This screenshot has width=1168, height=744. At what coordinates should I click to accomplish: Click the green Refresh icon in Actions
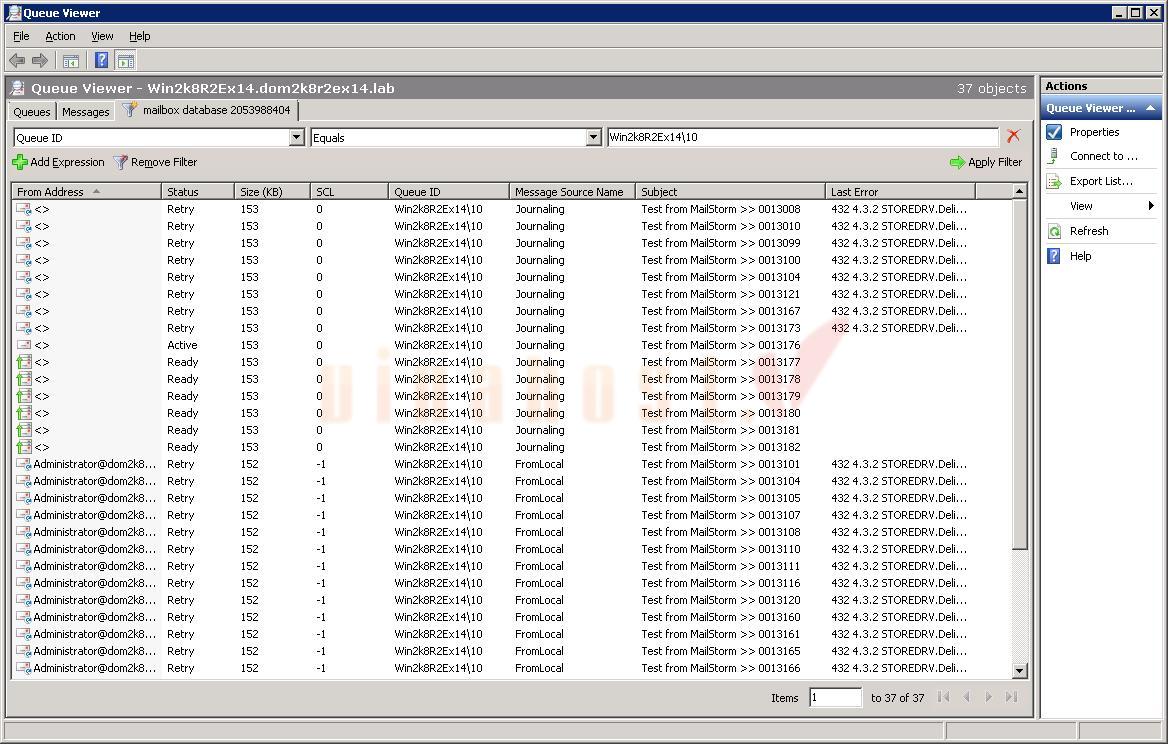[x=1054, y=231]
